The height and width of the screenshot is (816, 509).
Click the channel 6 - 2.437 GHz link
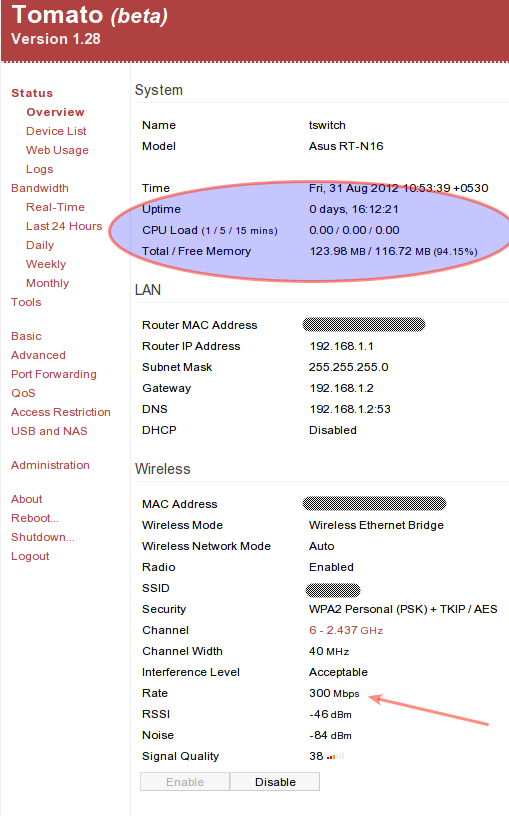tap(346, 630)
